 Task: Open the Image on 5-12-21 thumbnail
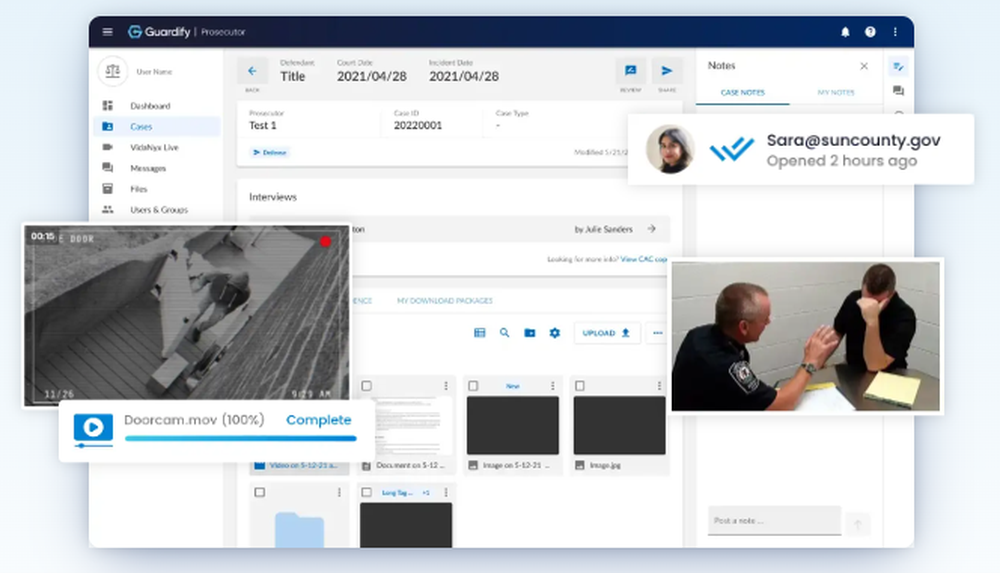(513, 426)
